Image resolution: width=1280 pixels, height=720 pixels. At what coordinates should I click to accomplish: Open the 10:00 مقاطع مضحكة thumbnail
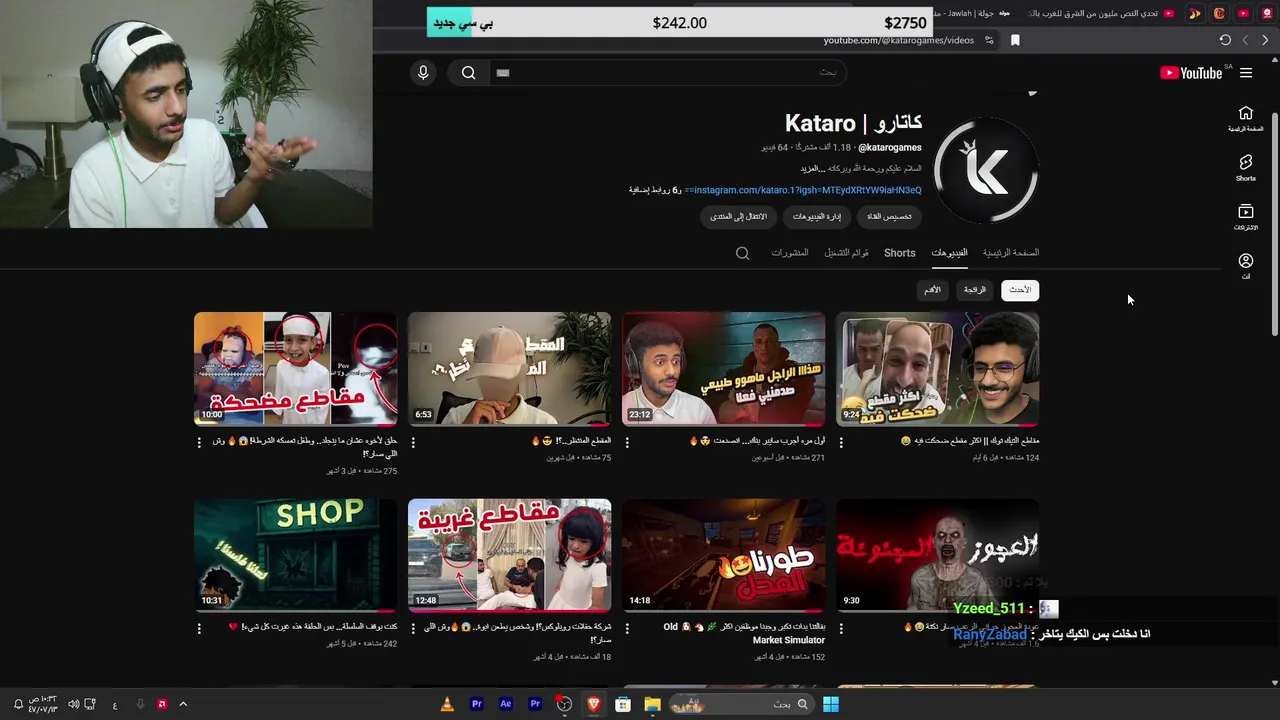tap(296, 369)
